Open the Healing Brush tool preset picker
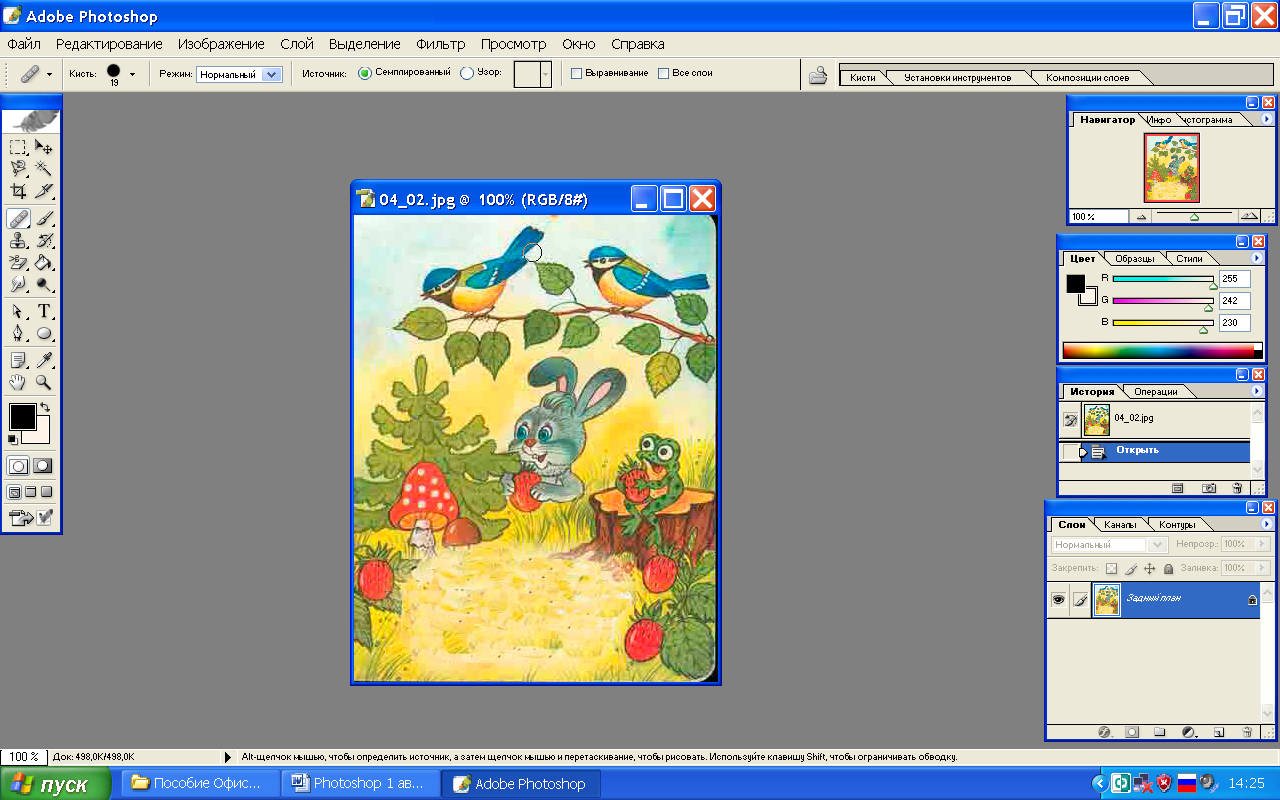 48,74
